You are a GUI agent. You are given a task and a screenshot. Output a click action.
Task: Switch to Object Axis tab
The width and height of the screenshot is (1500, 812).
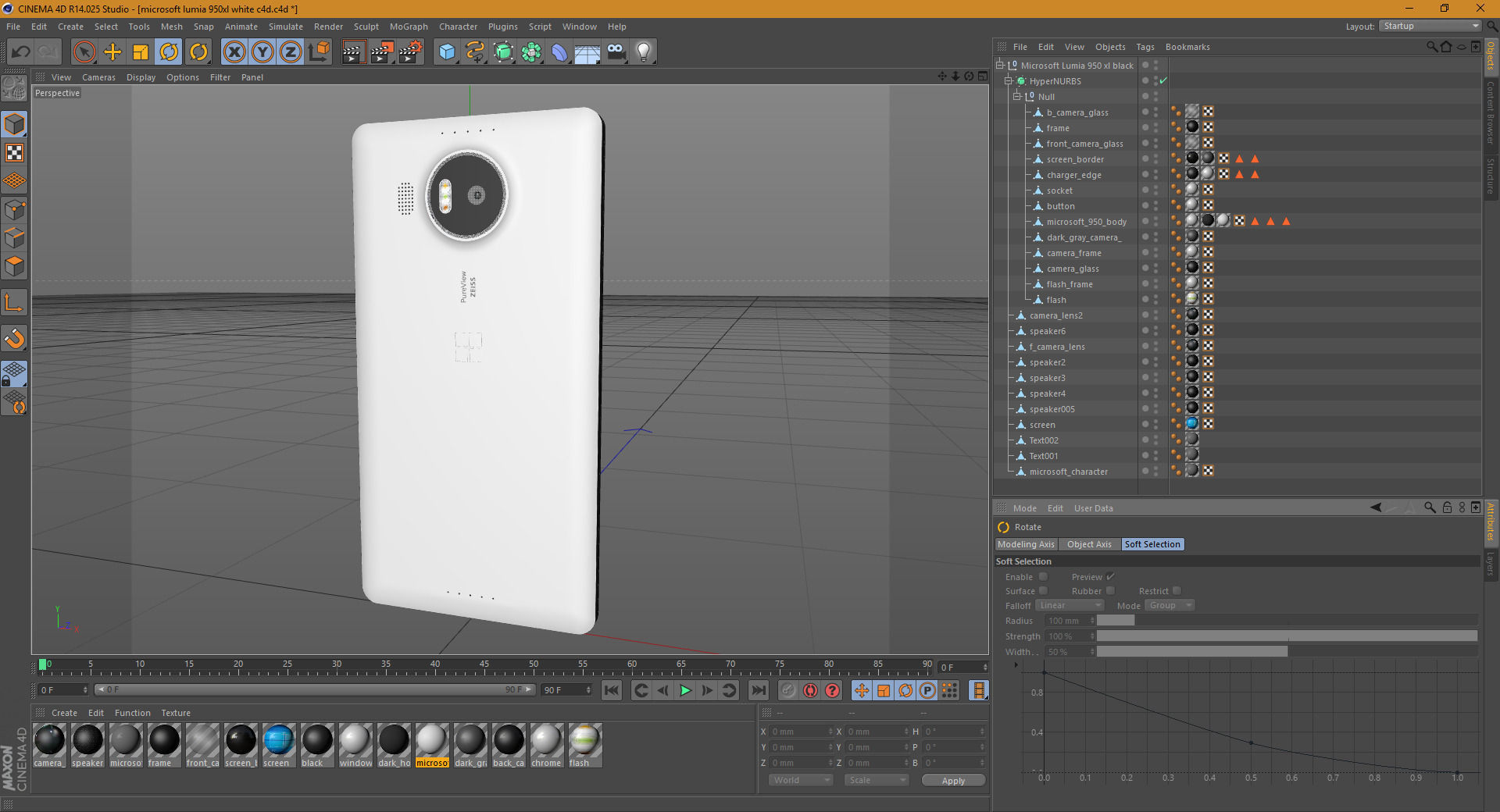[1089, 544]
